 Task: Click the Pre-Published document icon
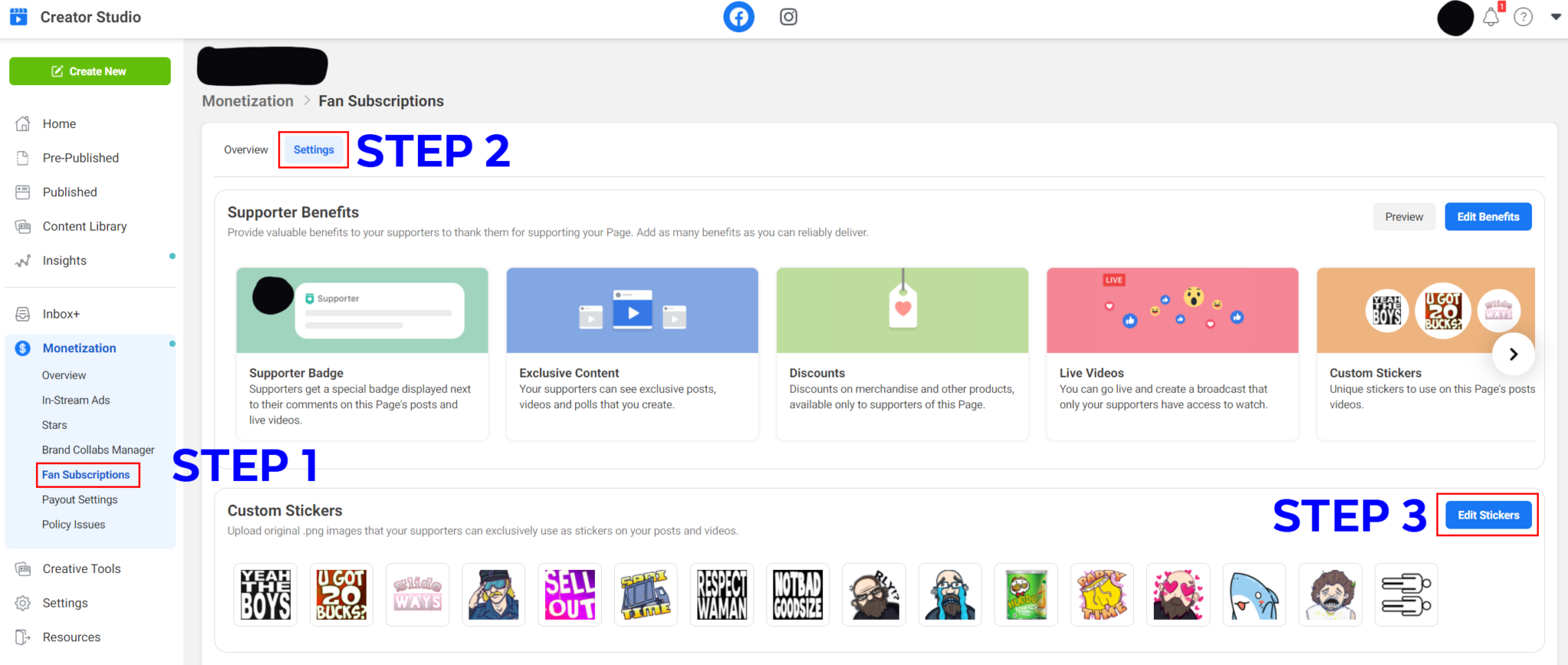pyautogui.click(x=23, y=158)
